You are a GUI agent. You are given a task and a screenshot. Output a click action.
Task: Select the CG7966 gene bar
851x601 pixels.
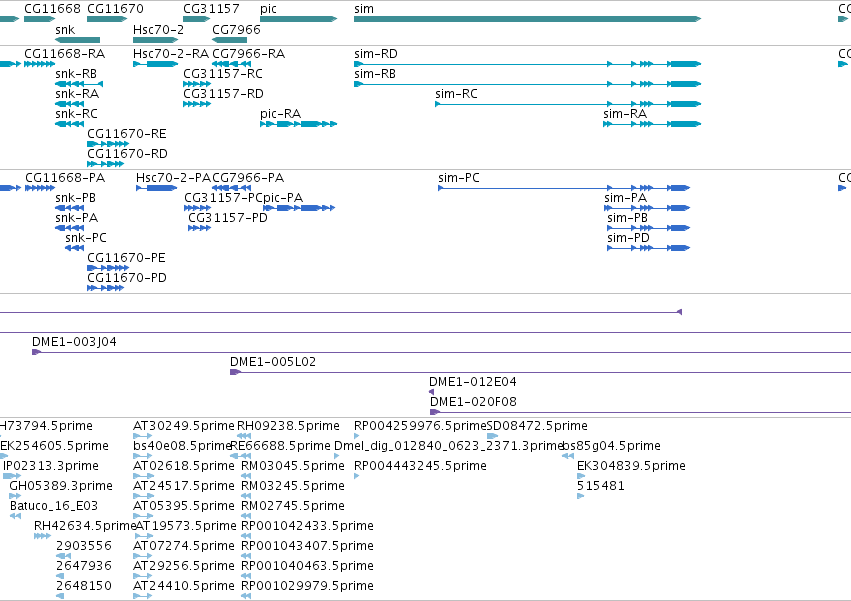tap(230, 40)
